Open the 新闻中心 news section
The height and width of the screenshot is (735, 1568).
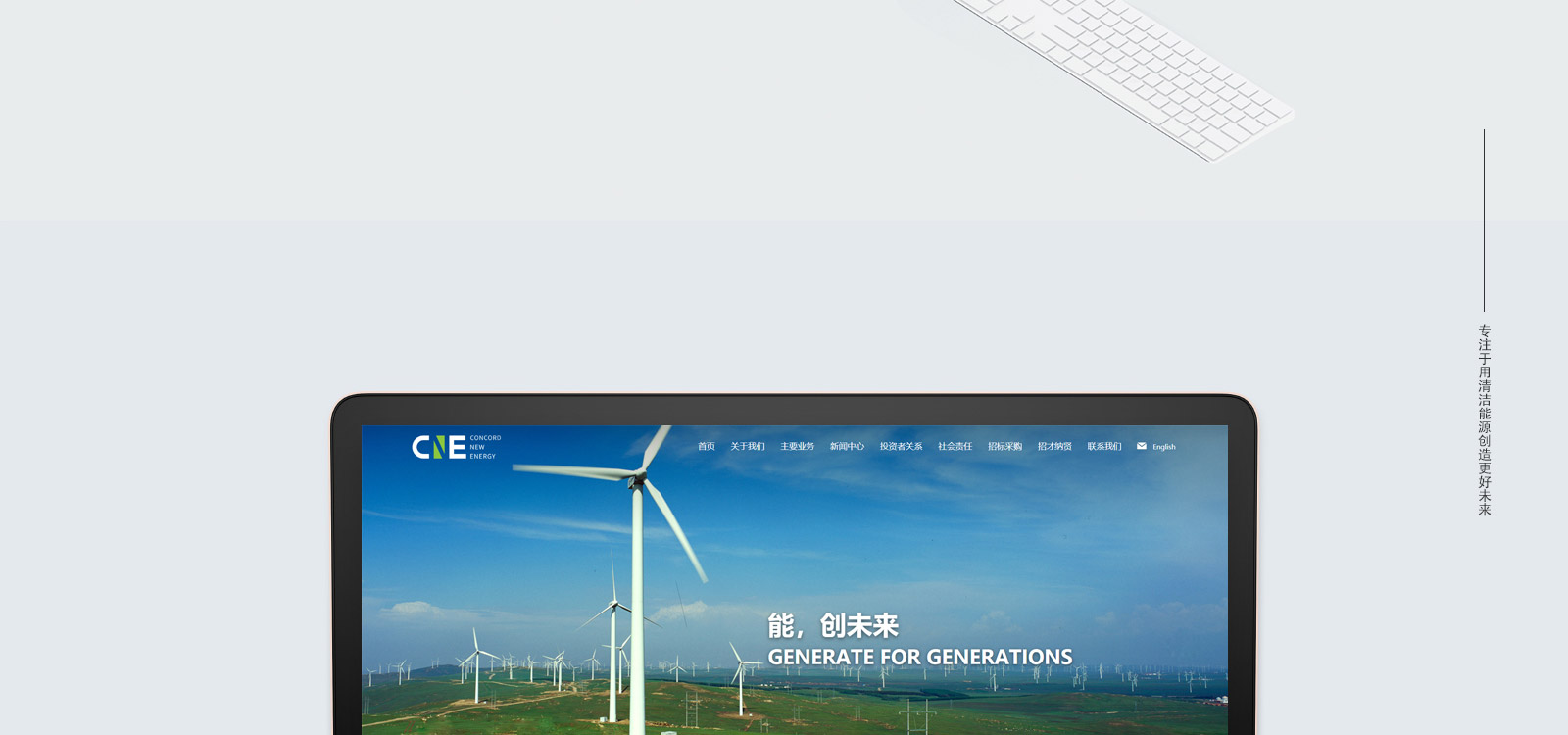pos(847,447)
